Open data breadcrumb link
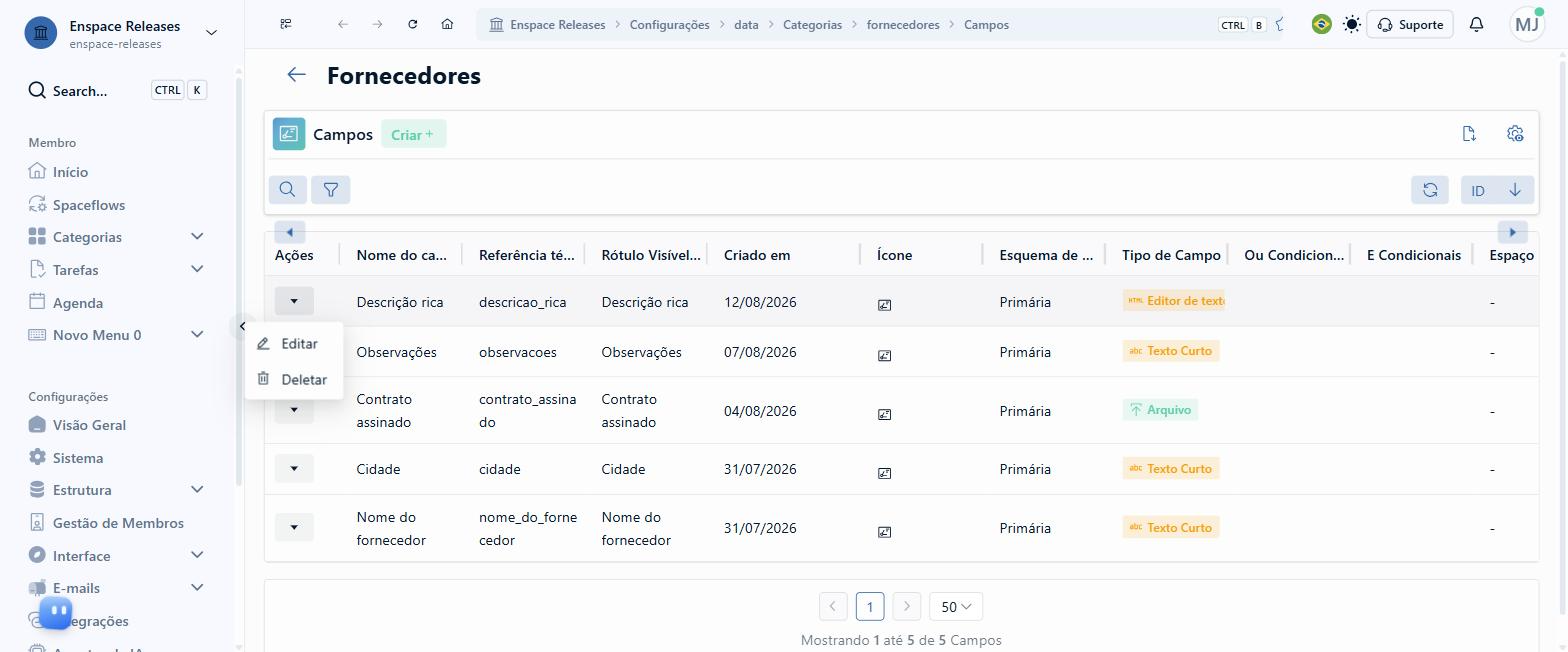The image size is (1568, 652). point(746,25)
